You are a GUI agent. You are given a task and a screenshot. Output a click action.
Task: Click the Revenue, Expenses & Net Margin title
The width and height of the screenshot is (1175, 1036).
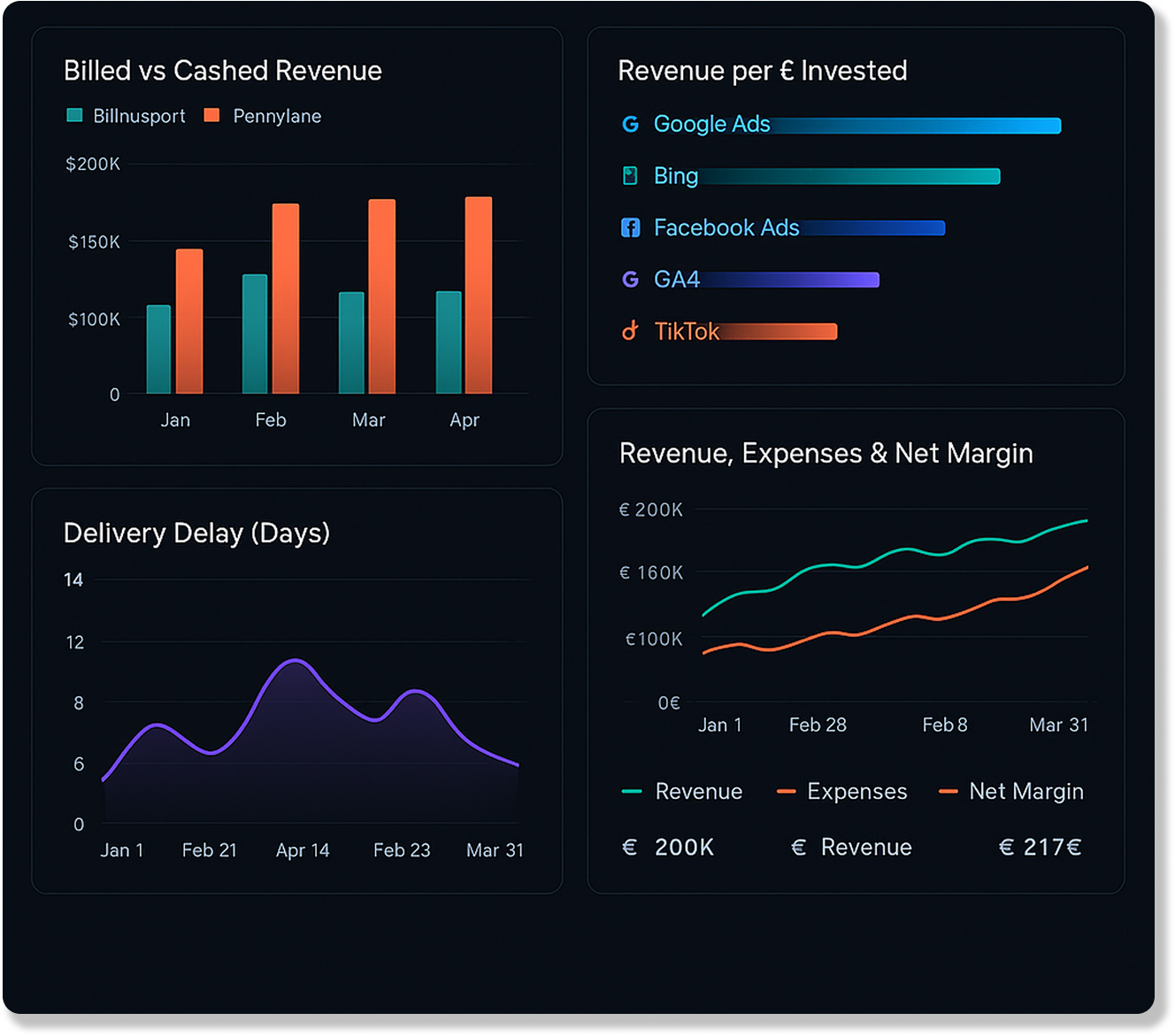826,453
